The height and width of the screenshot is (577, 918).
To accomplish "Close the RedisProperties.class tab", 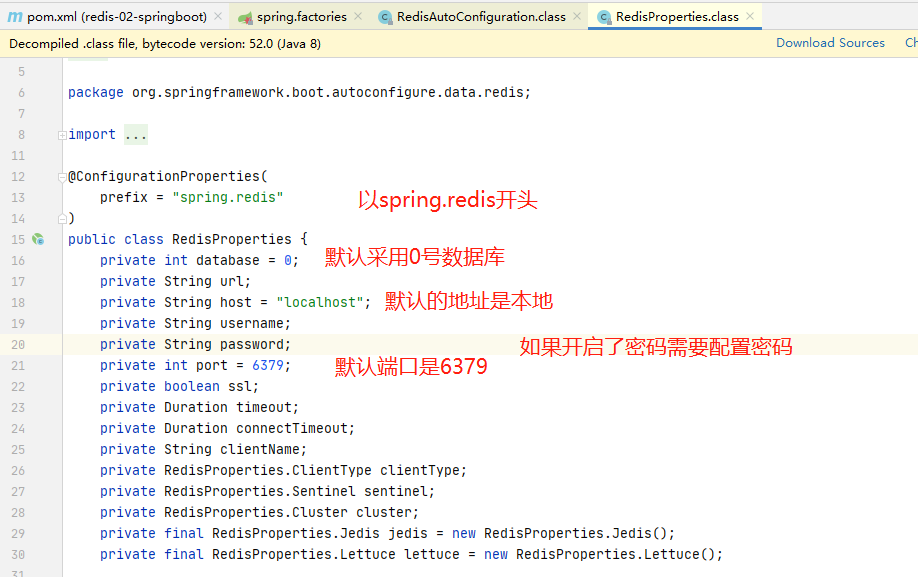I will [749, 16].
